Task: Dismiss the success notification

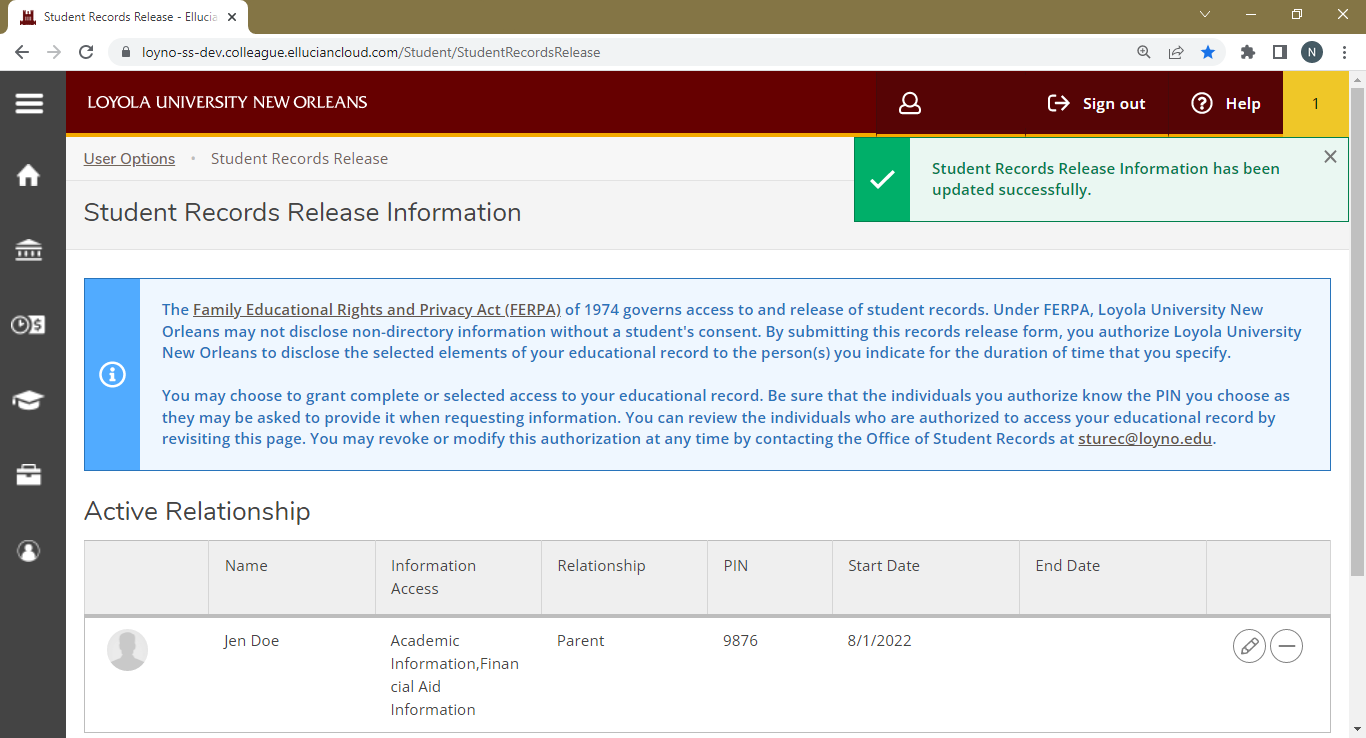Action: 1330,156
